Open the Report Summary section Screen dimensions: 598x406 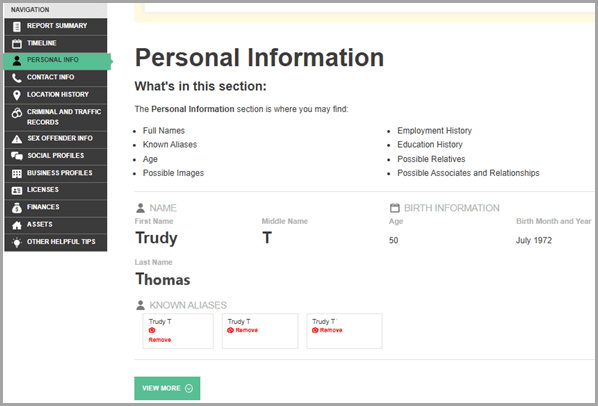pyautogui.click(x=56, y=26)
